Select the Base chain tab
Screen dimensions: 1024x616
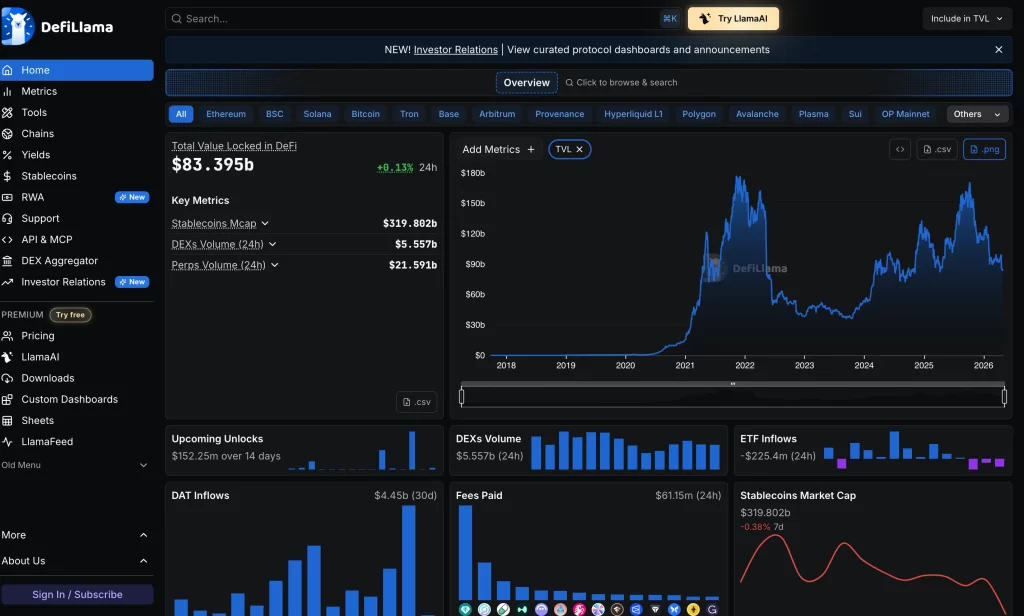[449, 114]
